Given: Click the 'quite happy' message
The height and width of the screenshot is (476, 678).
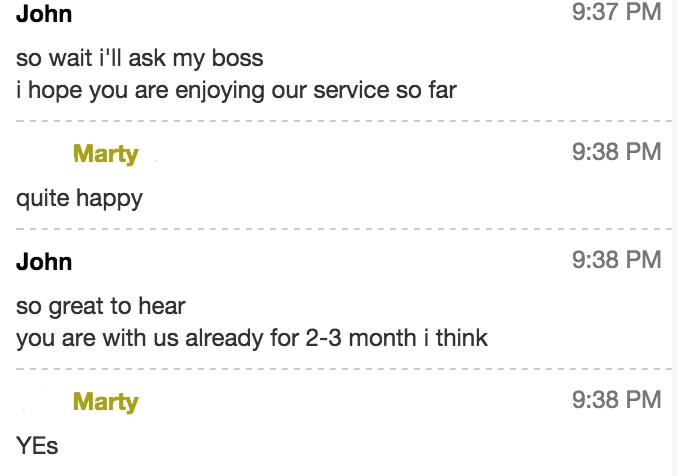Looking at the screenshot, I should pyautogui.click(x=79, y=199).
